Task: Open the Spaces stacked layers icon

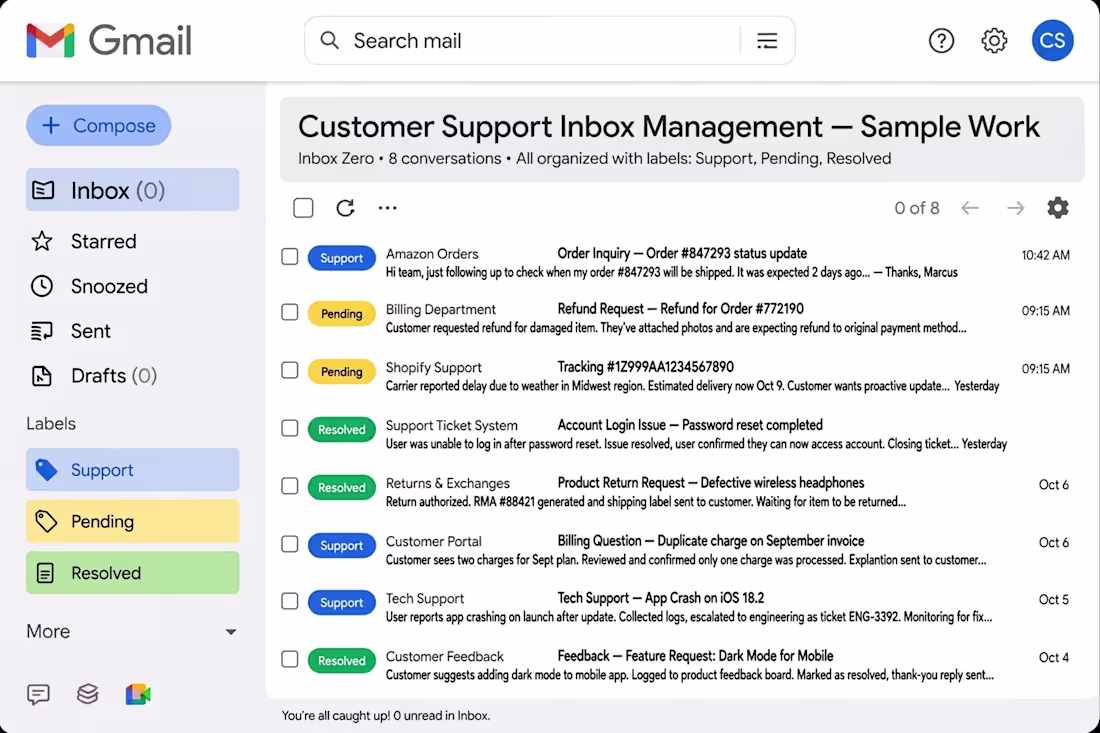Action: [88, 694]
